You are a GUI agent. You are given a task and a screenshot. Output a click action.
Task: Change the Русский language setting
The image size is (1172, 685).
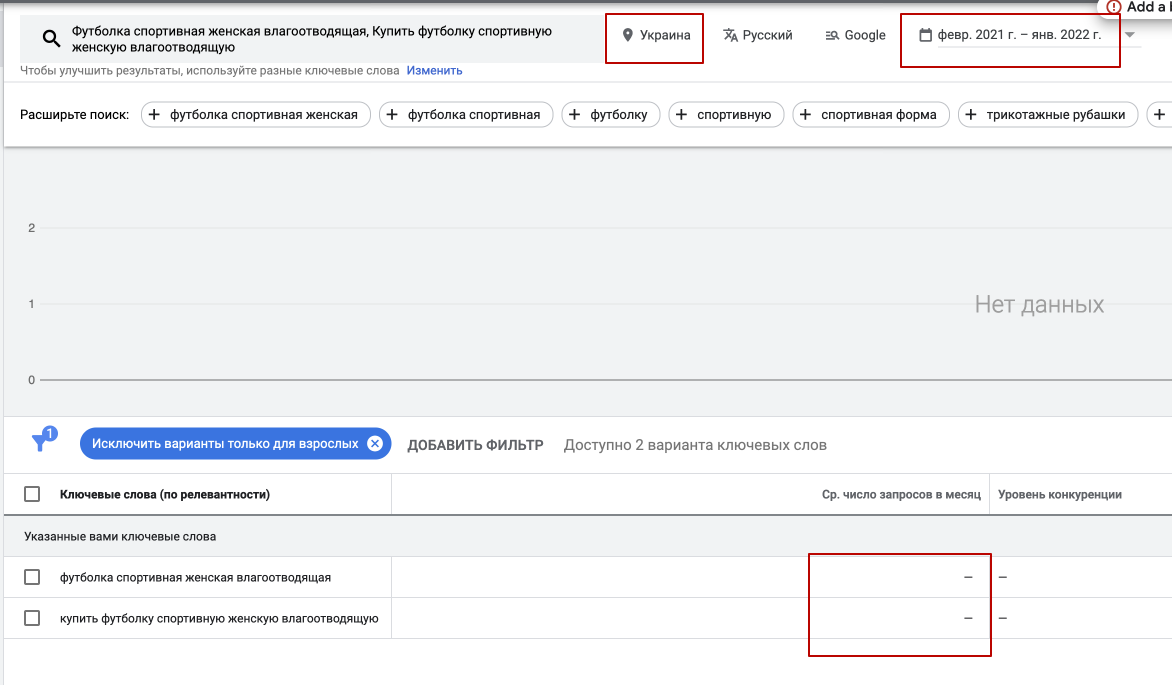[758, 35]
